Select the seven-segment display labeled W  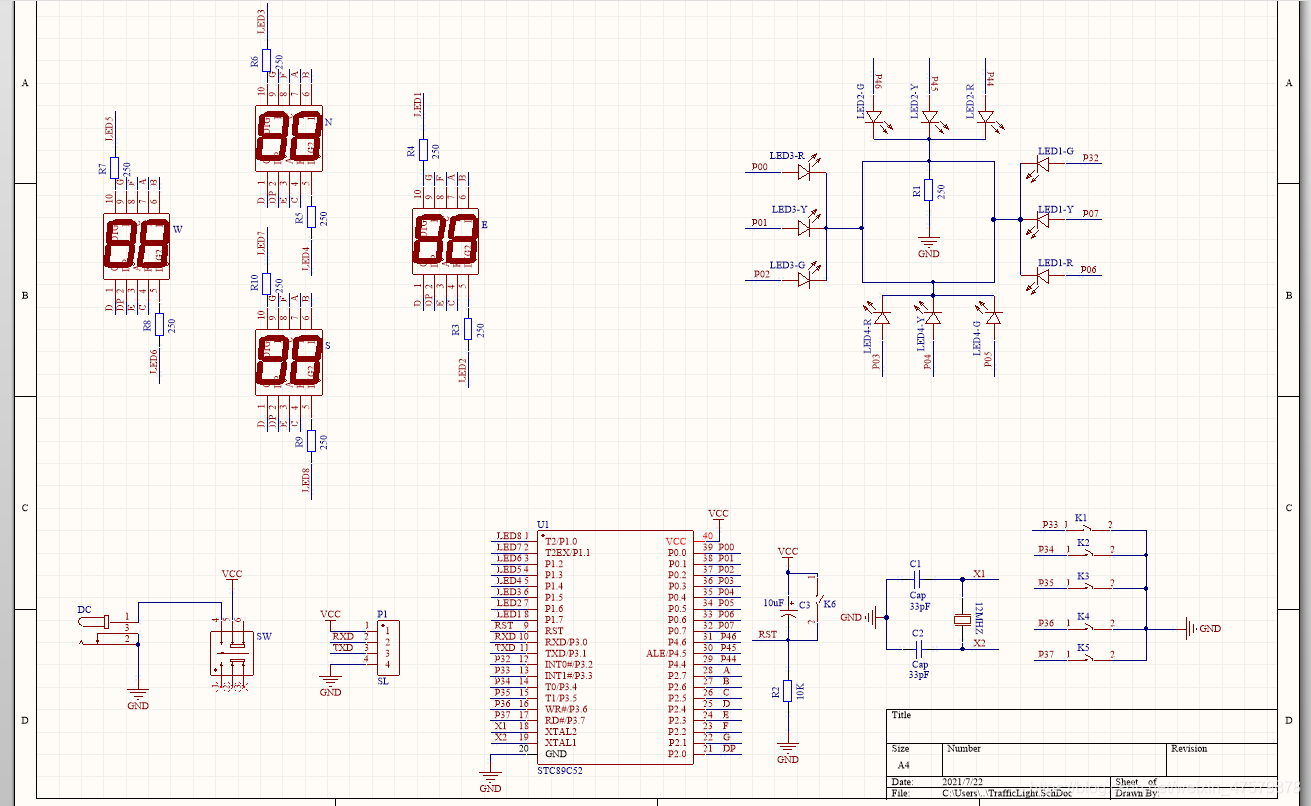(136, 246)
